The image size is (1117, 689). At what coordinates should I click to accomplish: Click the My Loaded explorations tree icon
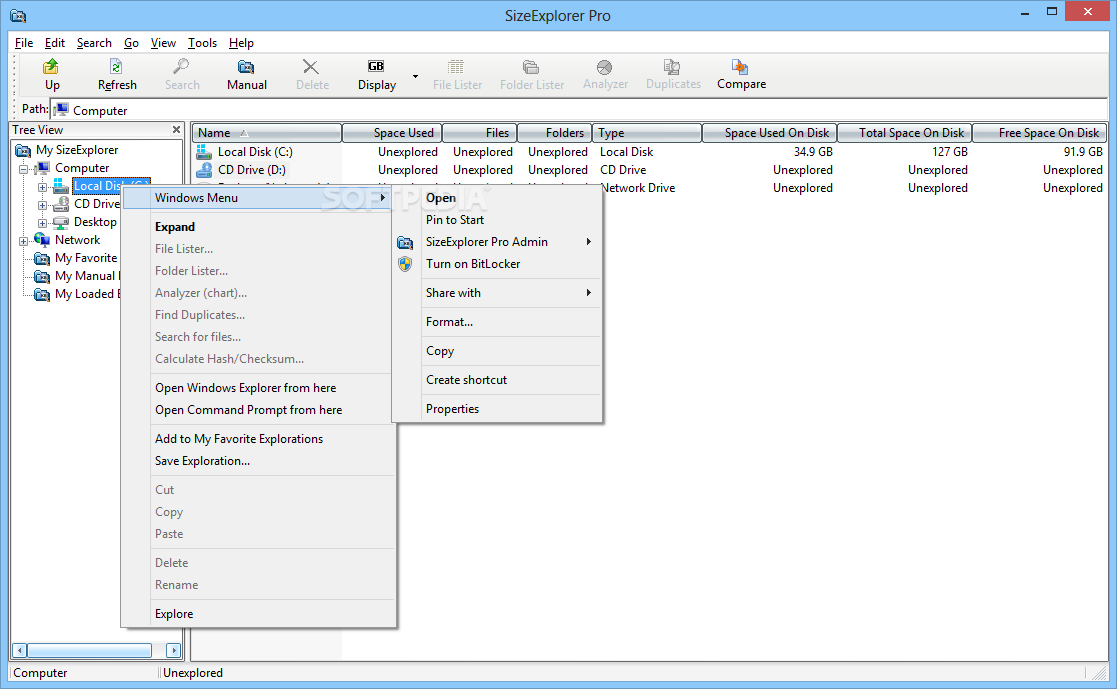tap(42, 294)
